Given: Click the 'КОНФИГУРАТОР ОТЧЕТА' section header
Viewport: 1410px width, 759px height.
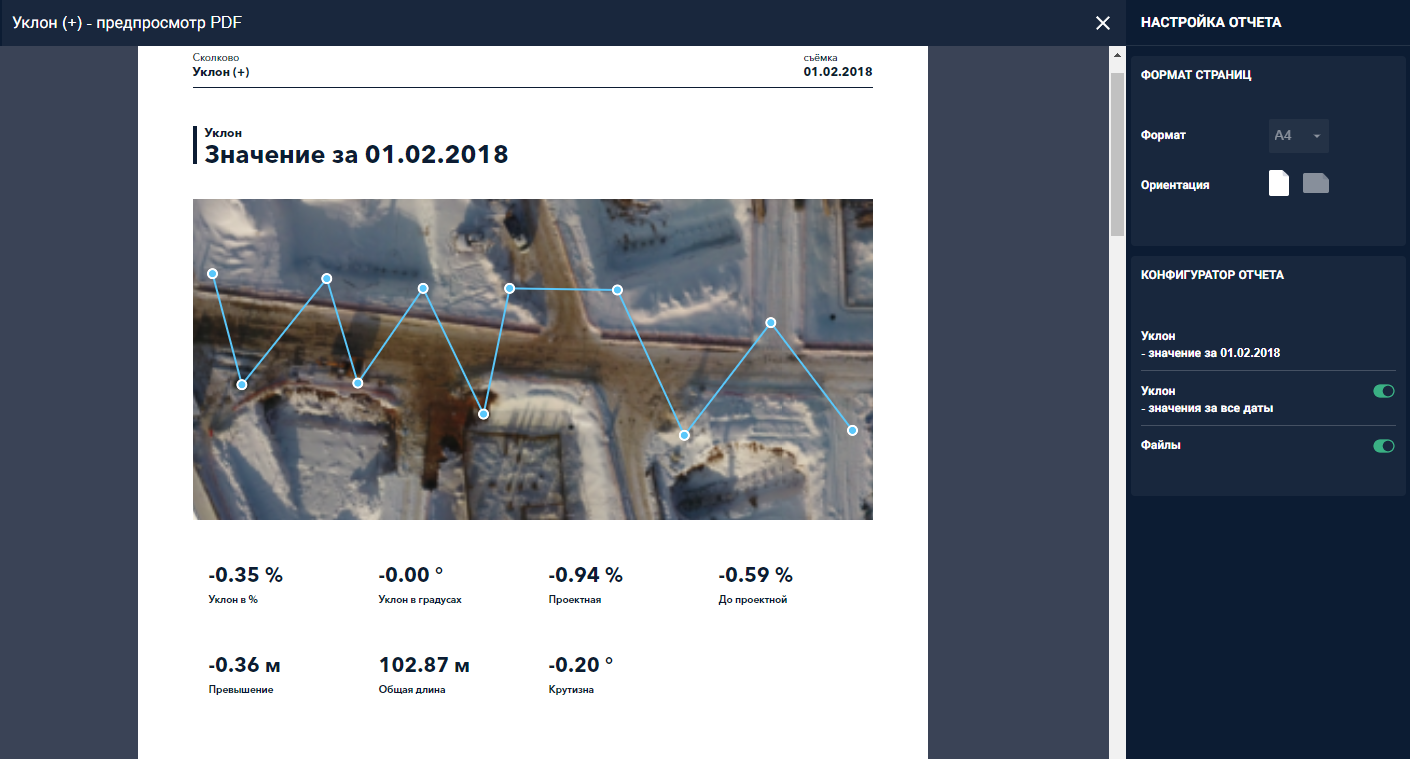Looking at the screenshot, I should [1212, 275].
